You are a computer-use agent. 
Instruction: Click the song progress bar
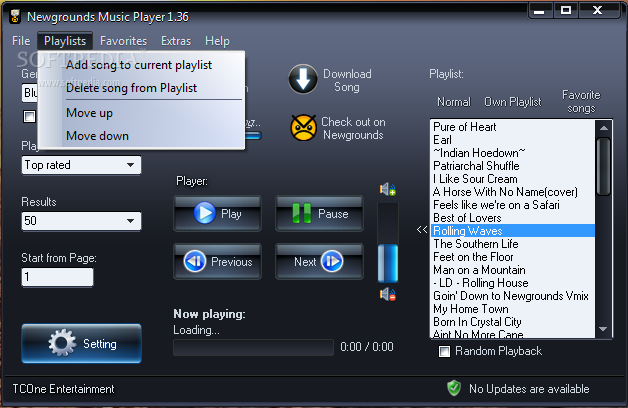pos(253,347)
